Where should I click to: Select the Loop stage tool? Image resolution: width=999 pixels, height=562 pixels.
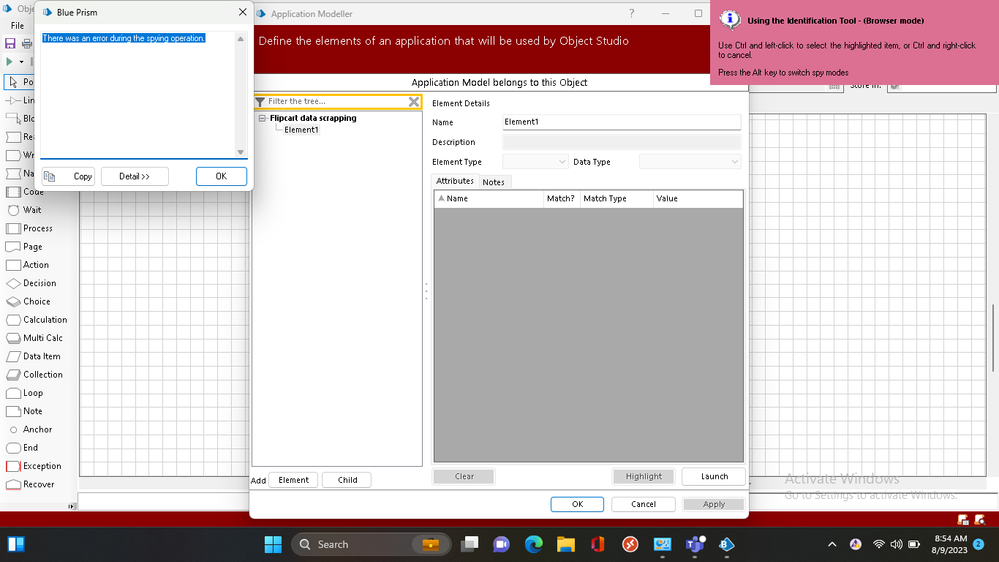pyautogui.click(x=32, y=393)
